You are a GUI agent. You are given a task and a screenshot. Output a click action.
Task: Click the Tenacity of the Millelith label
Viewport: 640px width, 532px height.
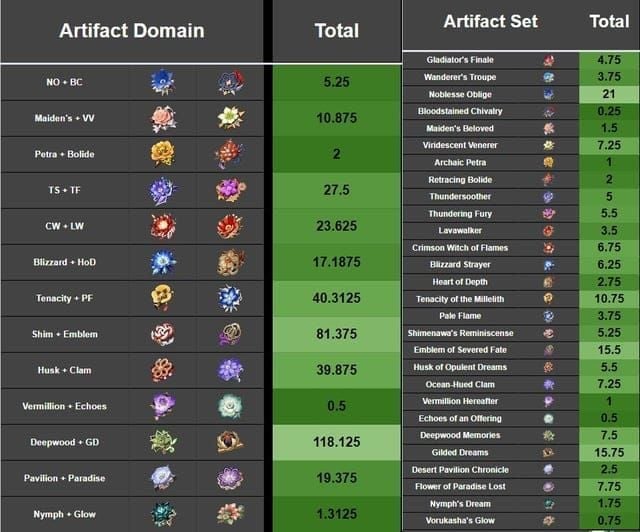(460, 299)
